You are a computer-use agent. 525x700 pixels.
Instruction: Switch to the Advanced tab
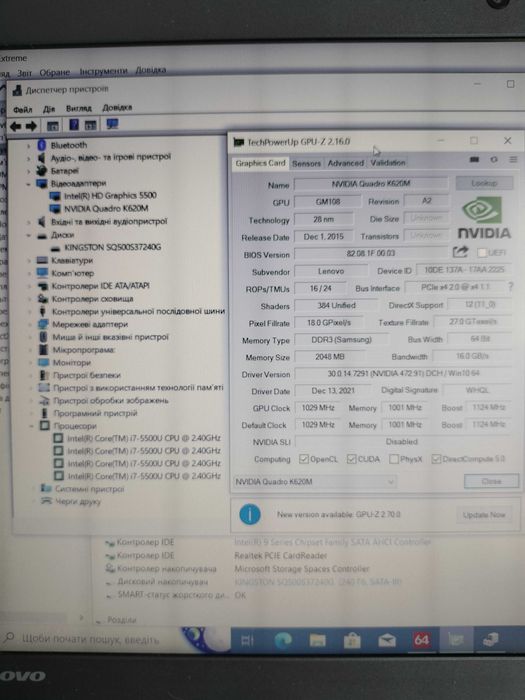click(346, 163)
